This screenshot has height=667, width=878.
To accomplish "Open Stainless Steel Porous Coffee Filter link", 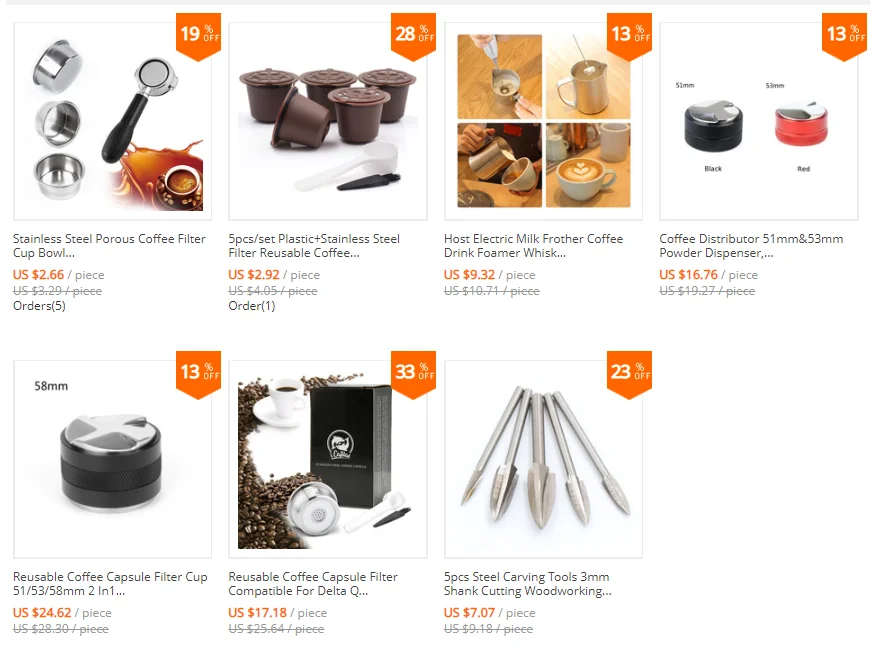I will pos(109,245).
